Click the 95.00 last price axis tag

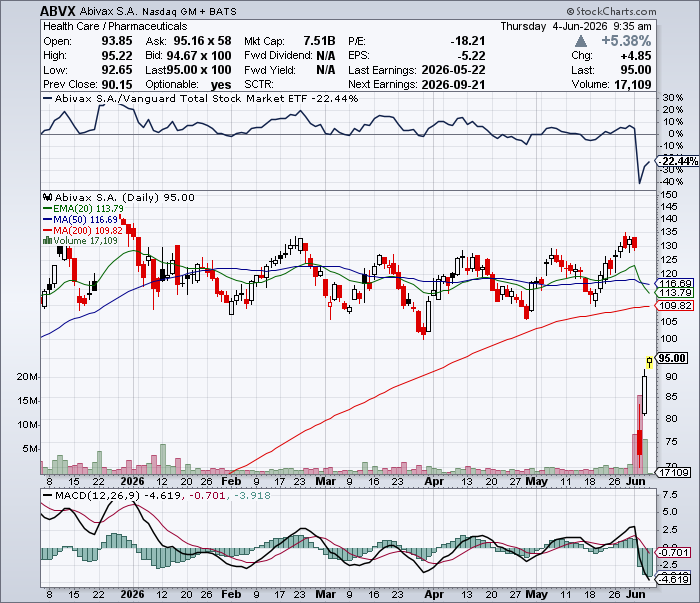click(672, 358)
